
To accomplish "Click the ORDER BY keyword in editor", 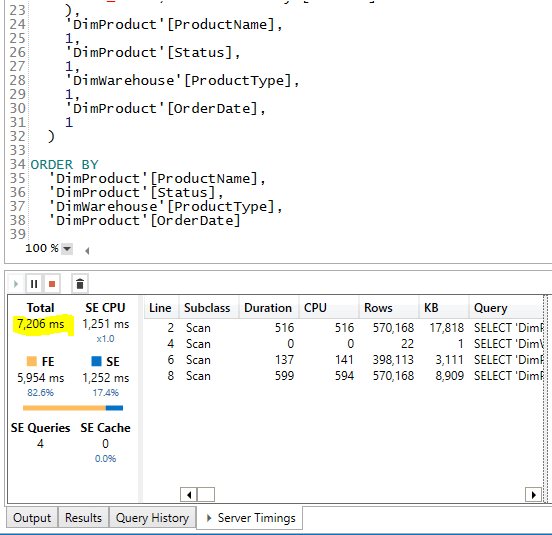I will [x=64, y=164].
